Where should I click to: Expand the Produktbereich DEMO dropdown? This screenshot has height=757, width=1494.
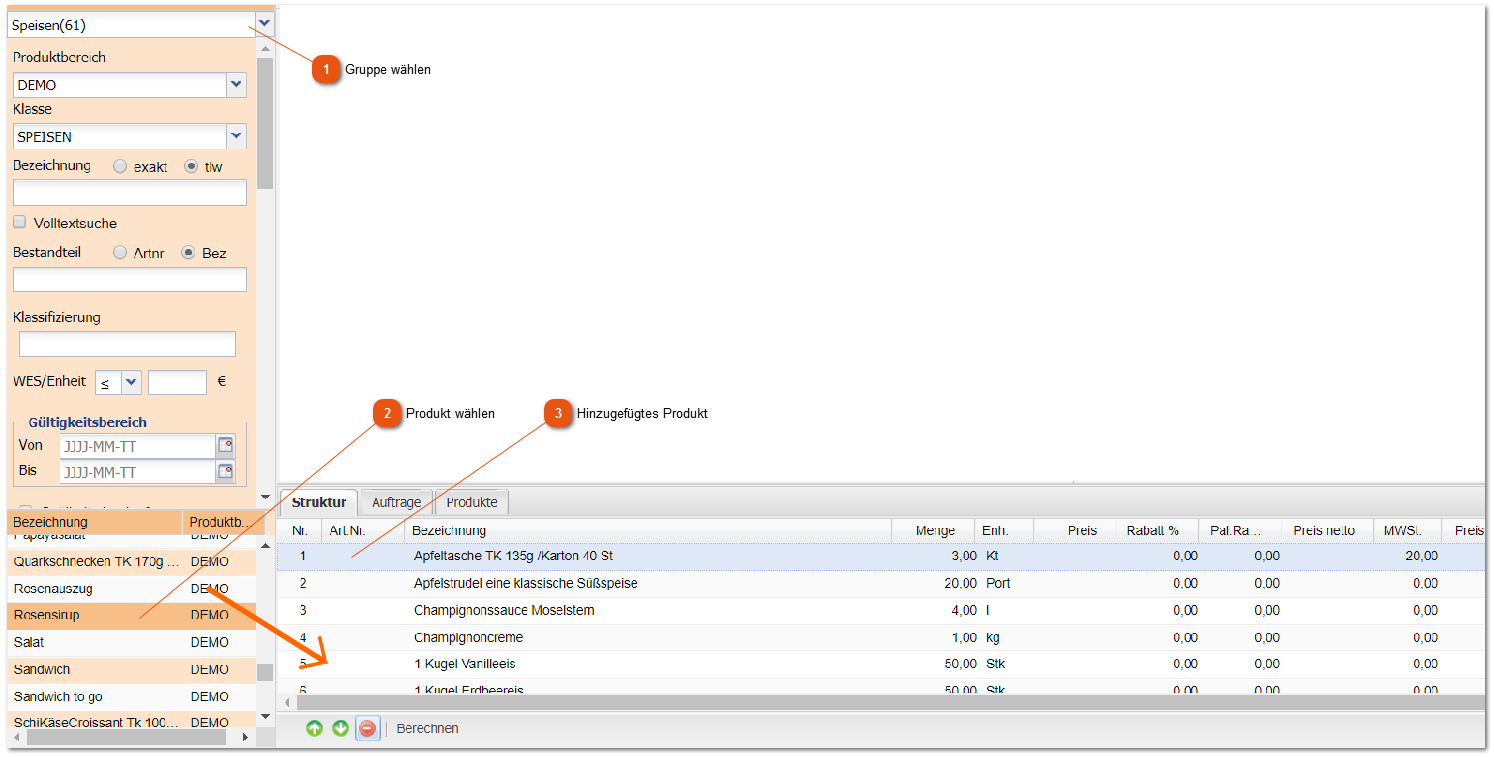pyautogui.click(x=237, y=85)
